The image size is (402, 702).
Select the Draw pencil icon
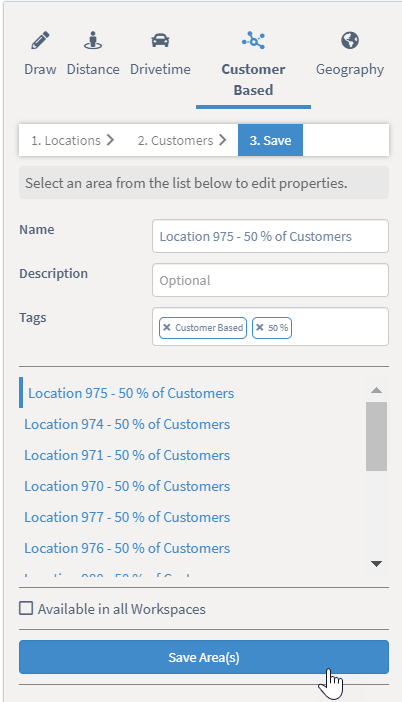tap(40, 41)
